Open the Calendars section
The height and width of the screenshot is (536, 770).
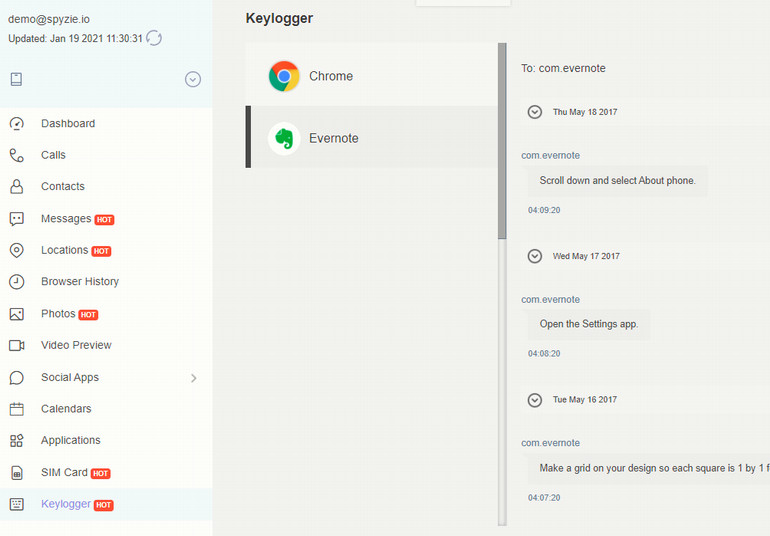[x=66, y=409]
